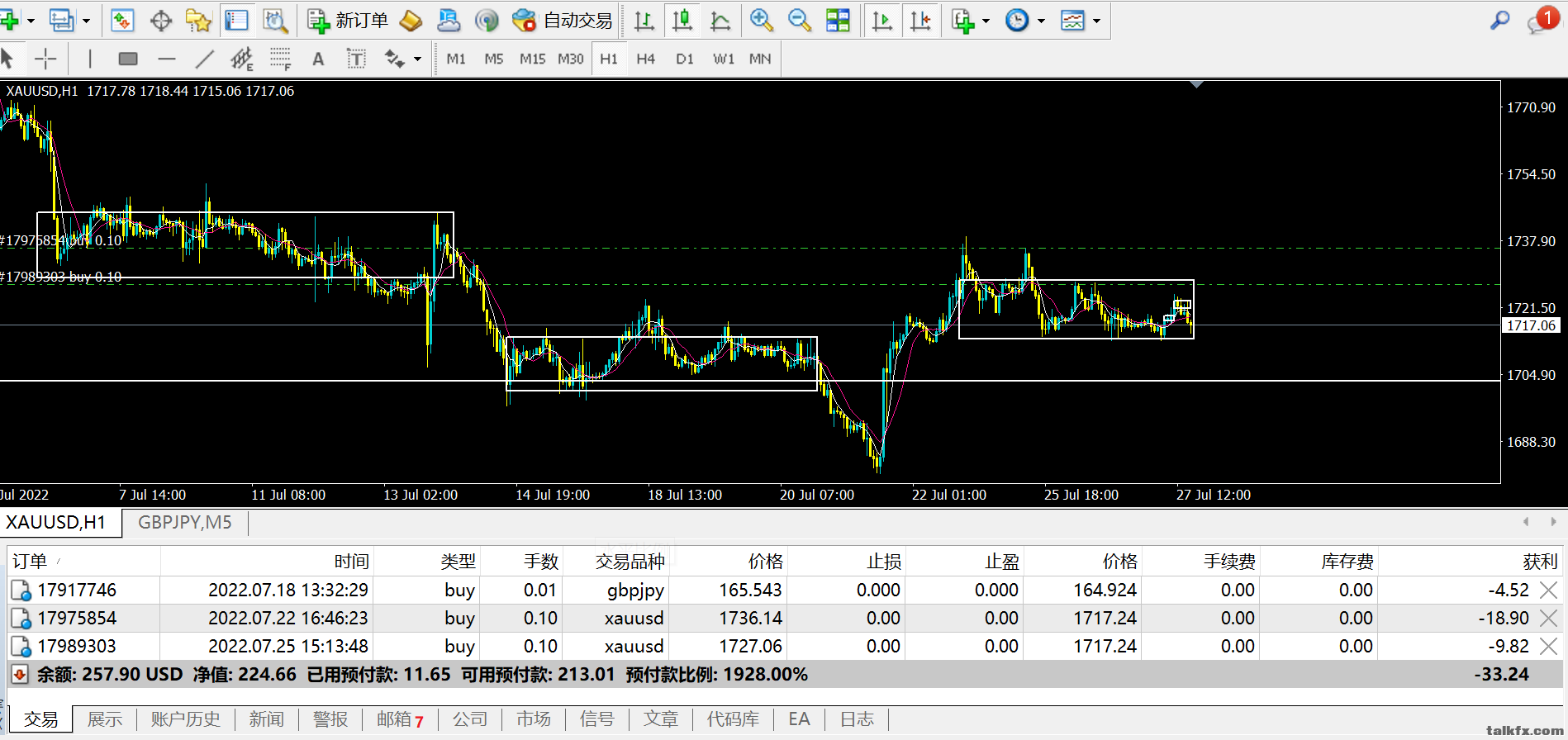This screenshot has width=1568, height=740.
Task: Open the 新闻 news tab
Action: (267, 719)
